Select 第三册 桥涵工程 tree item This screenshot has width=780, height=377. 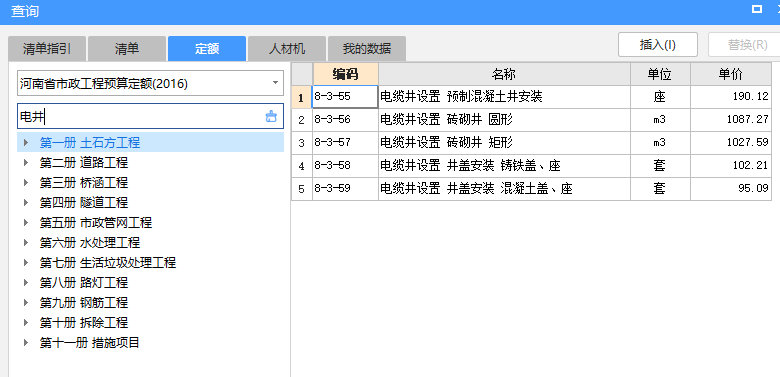pos(84,183)
